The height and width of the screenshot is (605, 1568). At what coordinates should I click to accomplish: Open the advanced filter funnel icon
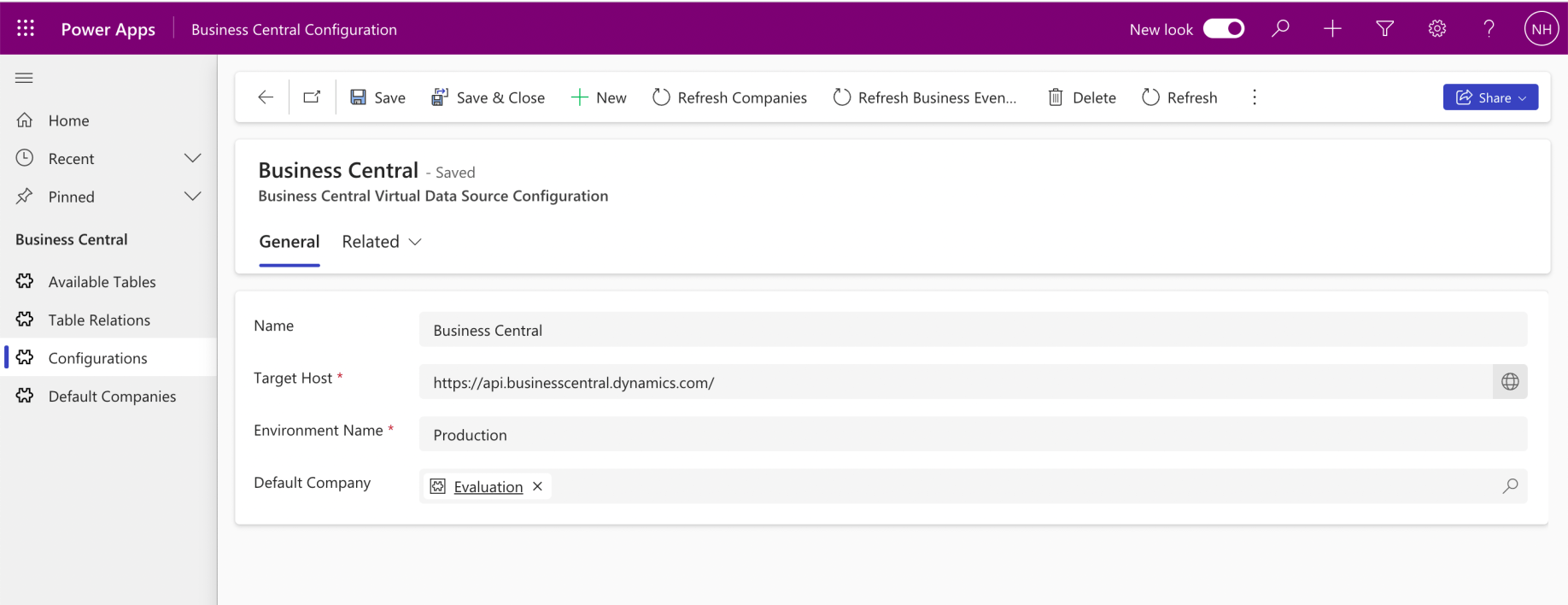pos(1384,29)
